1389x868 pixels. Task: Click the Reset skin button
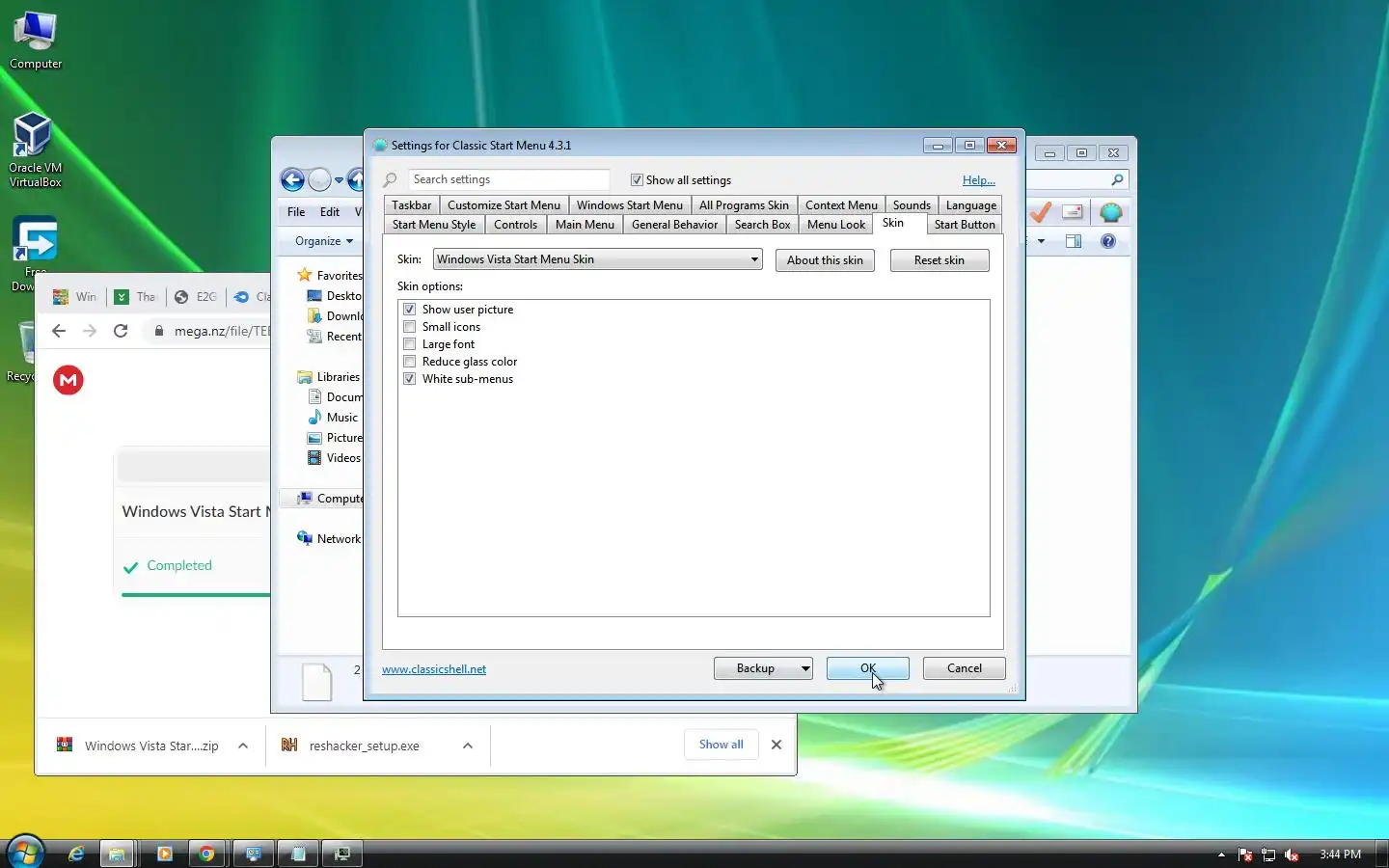pyautogui.click(x=940, y=260)
